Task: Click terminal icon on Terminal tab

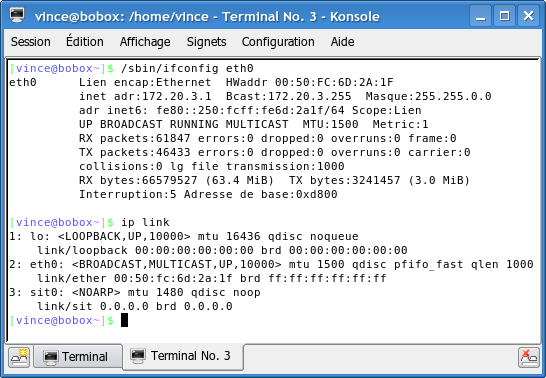Action: 50,357
